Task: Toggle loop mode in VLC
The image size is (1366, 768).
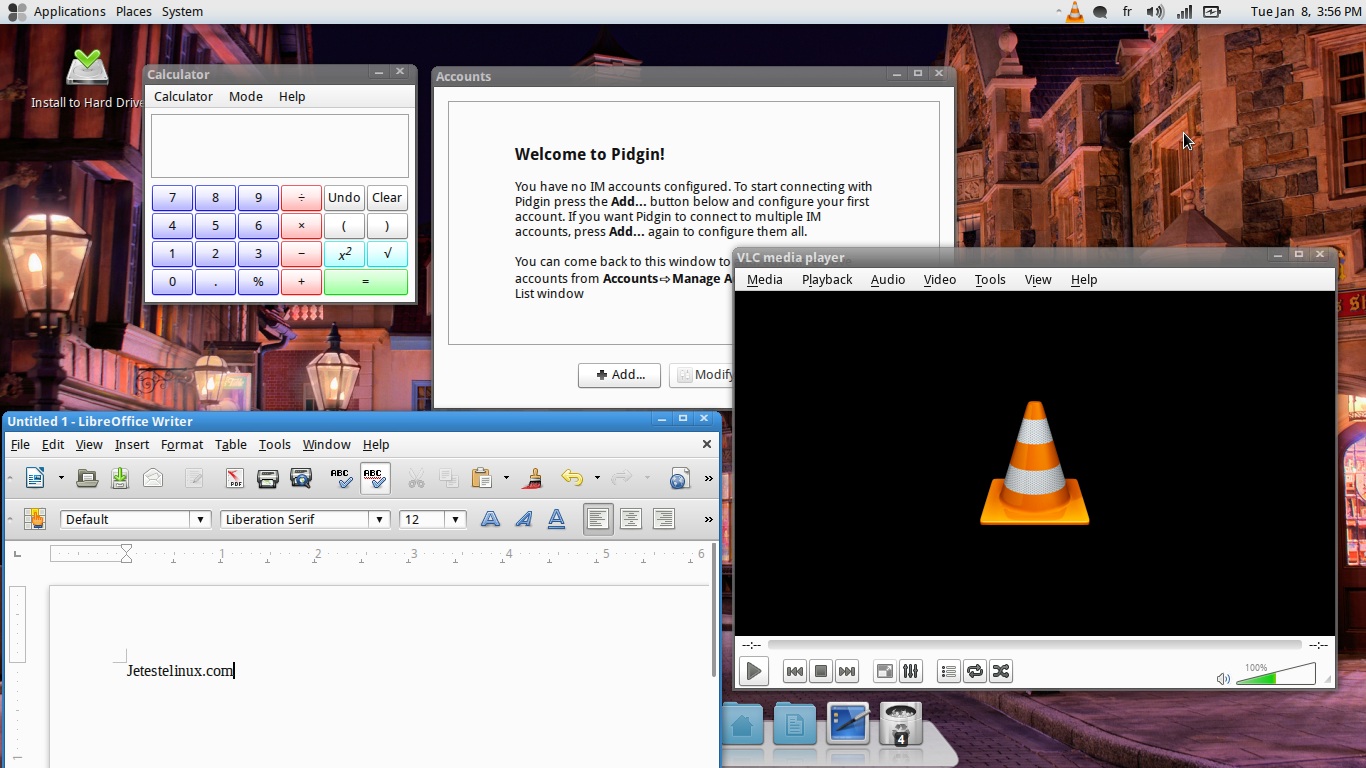Action: coord(975,672)
